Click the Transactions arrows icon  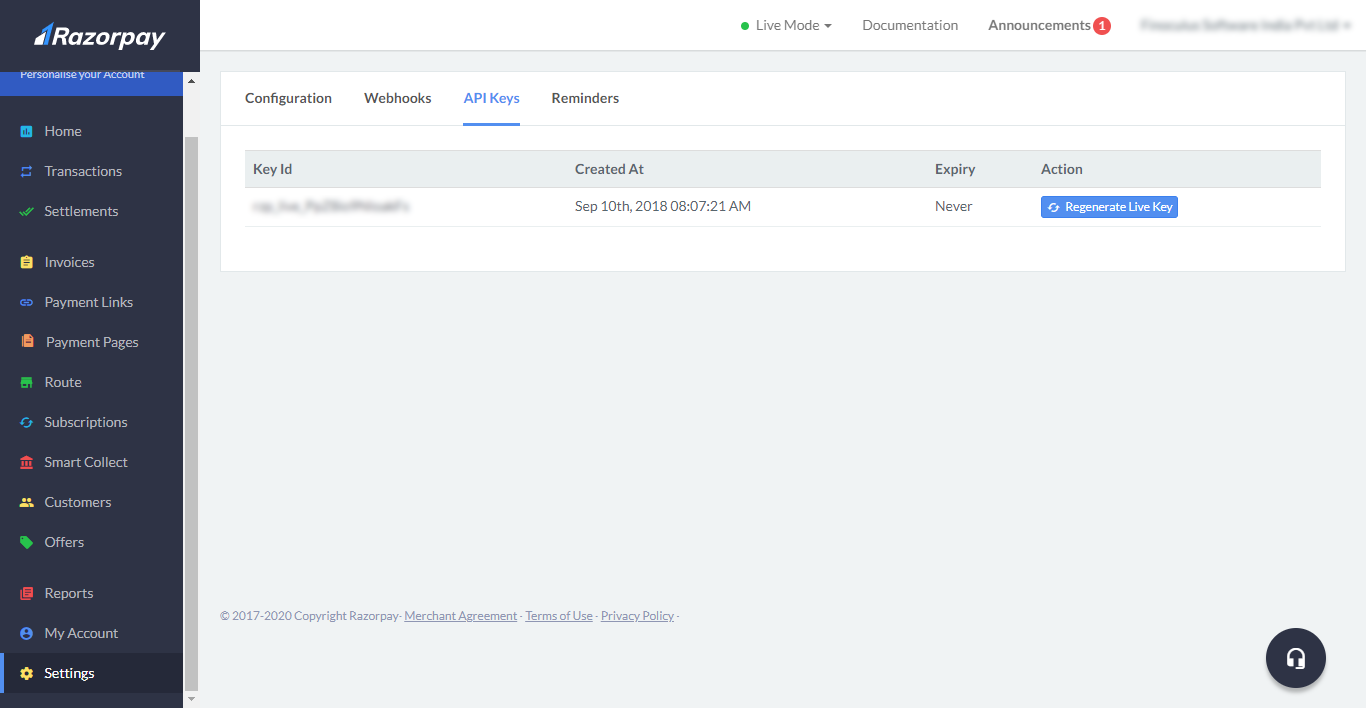(27, 171)
